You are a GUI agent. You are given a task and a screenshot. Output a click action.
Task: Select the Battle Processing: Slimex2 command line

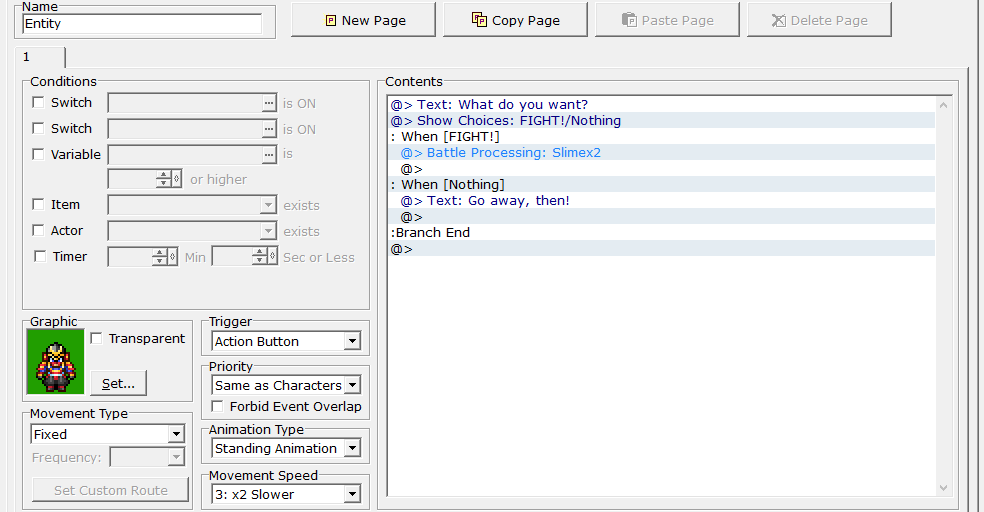(x=514, y=153)
